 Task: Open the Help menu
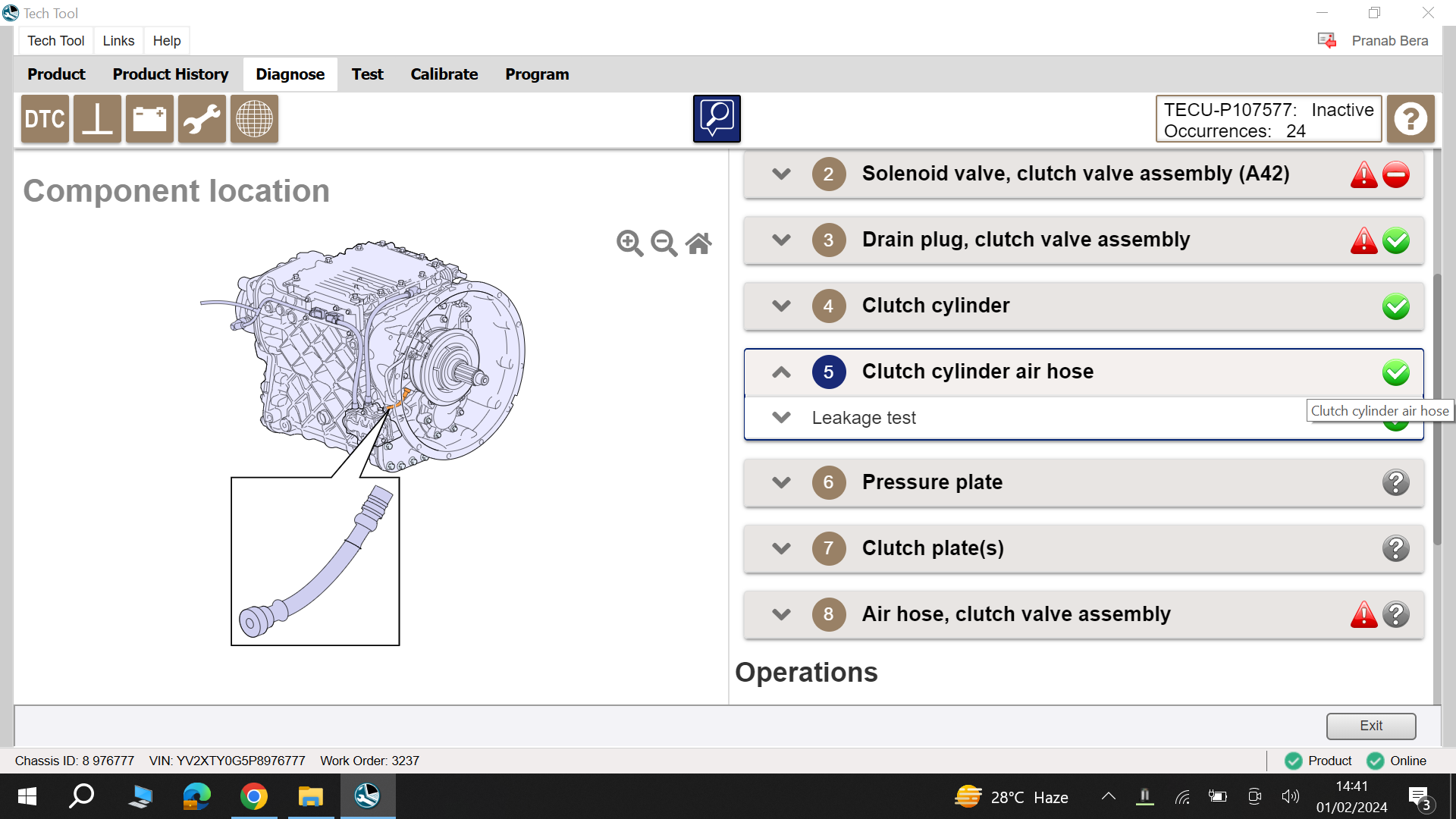pyautogui.click(x=167, y=41)
